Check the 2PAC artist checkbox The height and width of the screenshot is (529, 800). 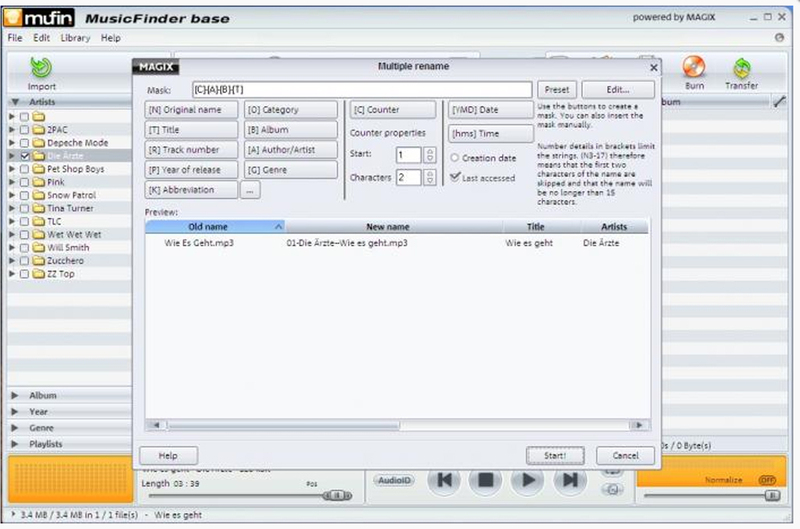pos(24,130)
